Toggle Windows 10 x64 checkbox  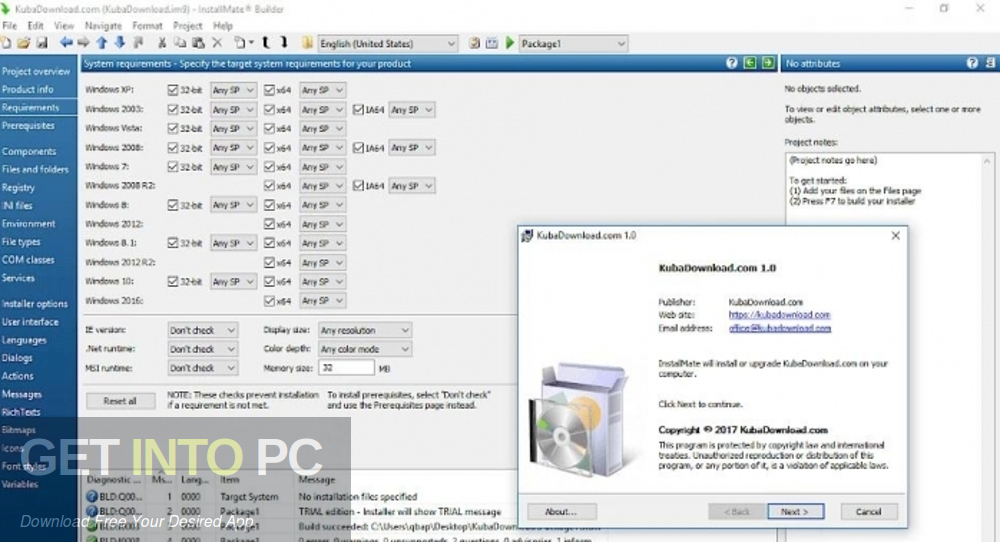(x=269, y=281)
